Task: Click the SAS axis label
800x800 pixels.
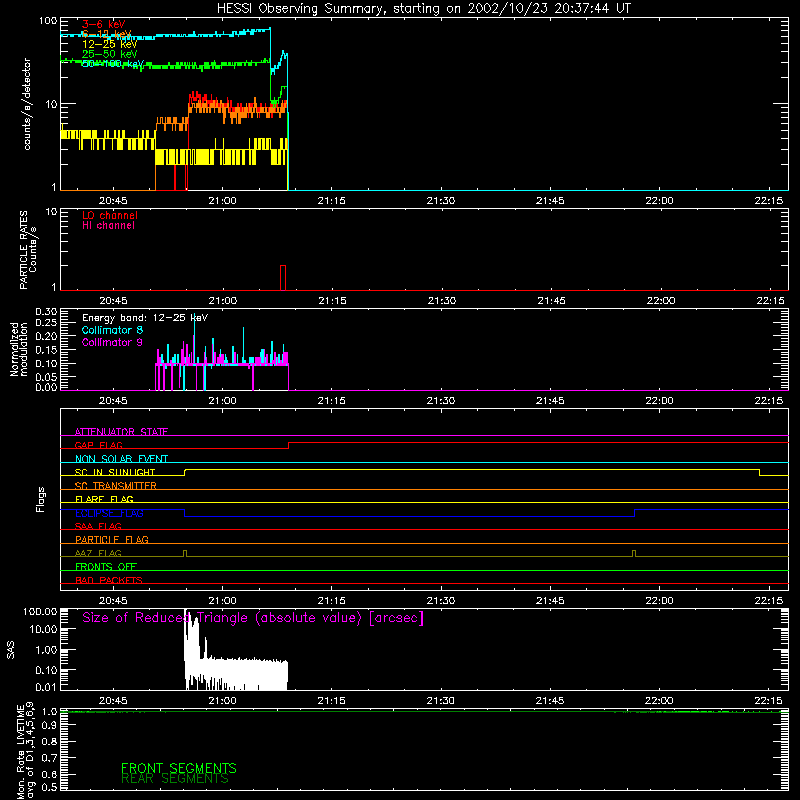Action: [10, 650]
